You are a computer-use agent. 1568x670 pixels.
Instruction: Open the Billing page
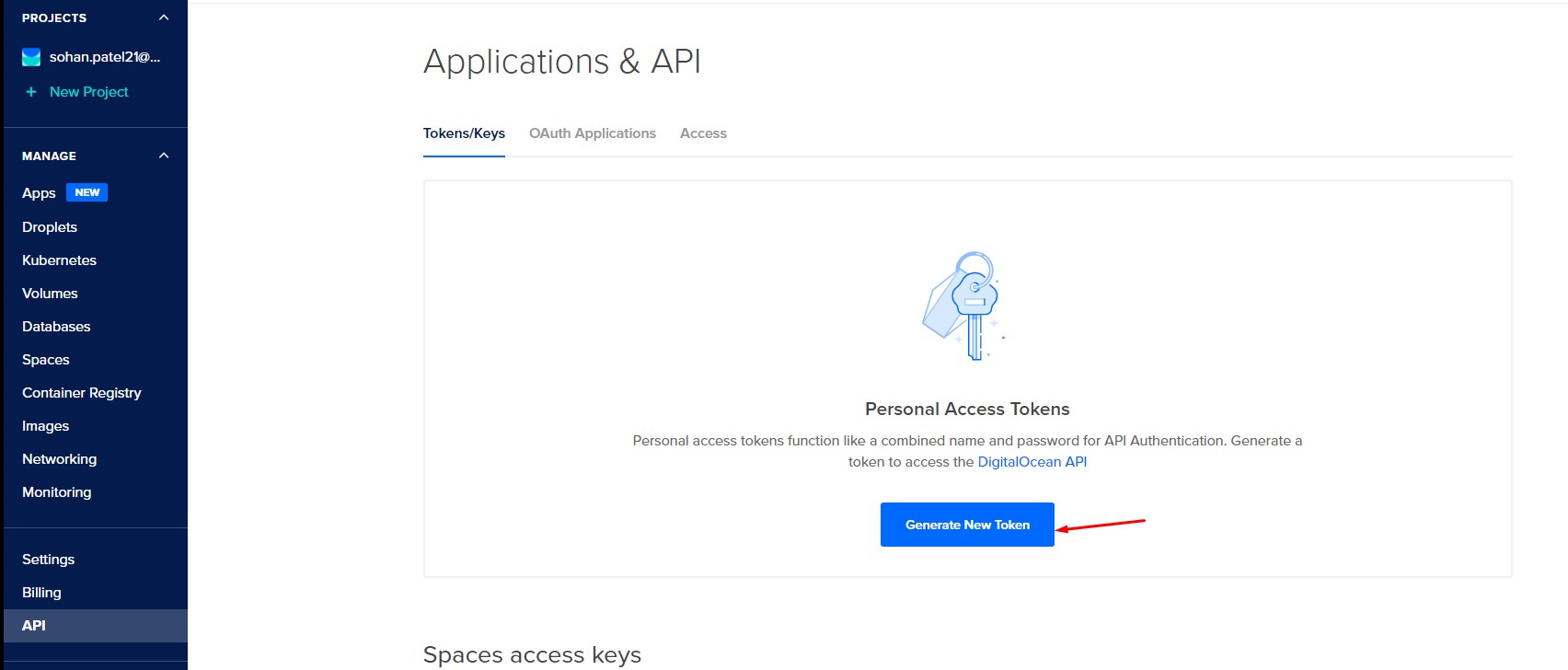(41, 593)
